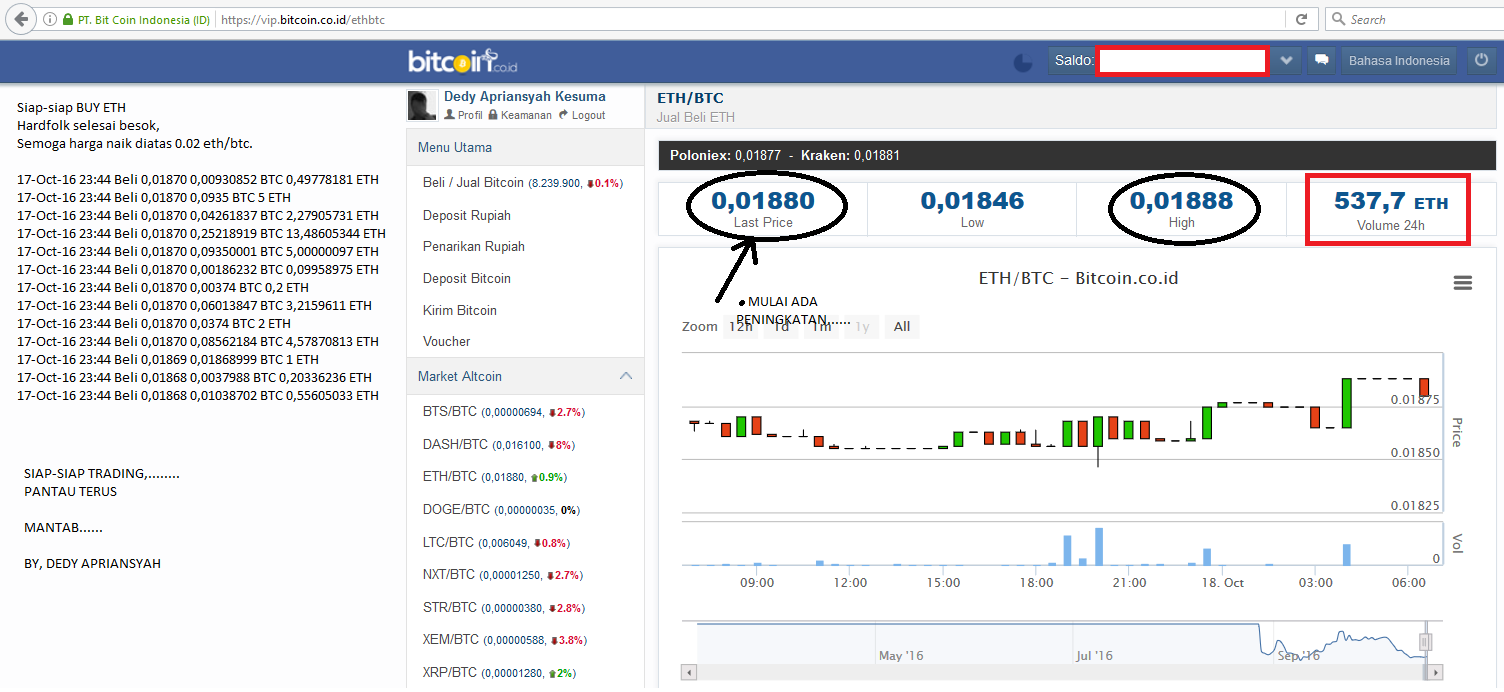Open the Profil link
The height and width of the screenshot is (692, 1504).
[x=464, y=115]
